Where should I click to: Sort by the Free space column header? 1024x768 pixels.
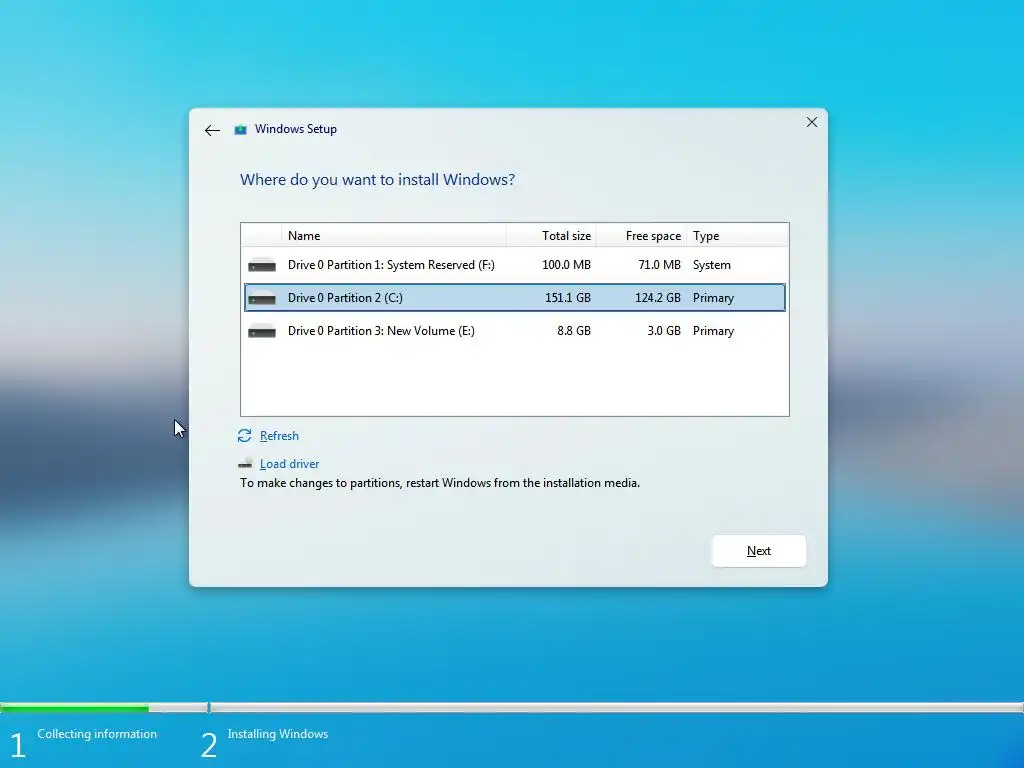(x=641, y=236)
